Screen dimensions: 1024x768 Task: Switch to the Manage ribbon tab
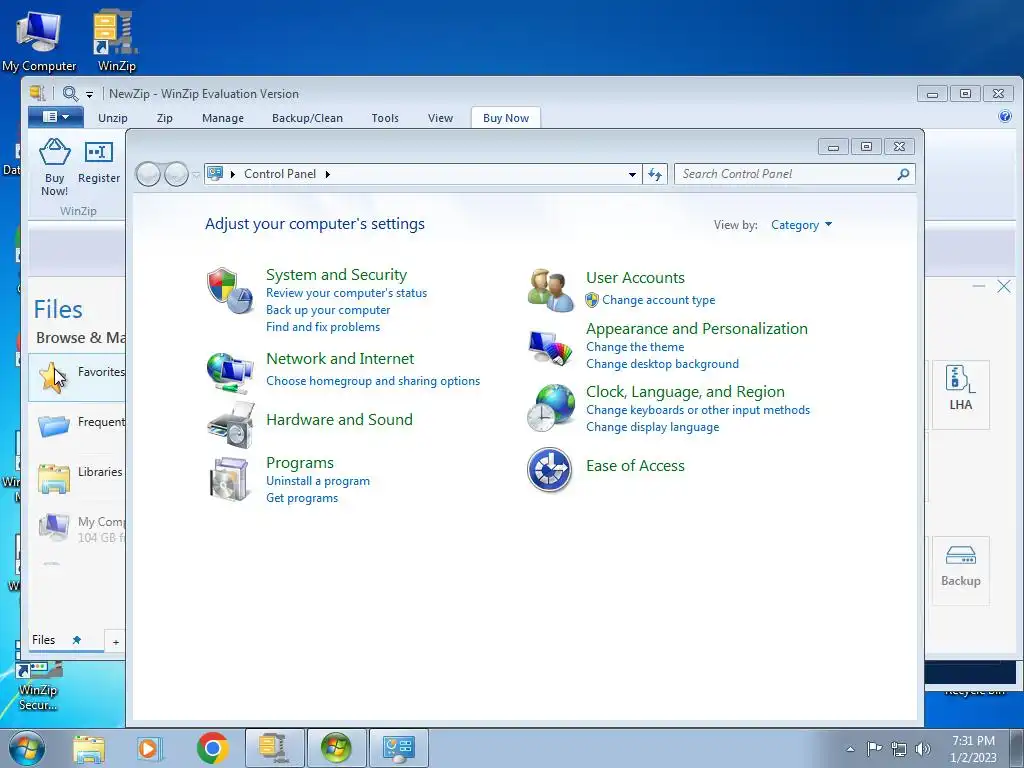[223, 118]
